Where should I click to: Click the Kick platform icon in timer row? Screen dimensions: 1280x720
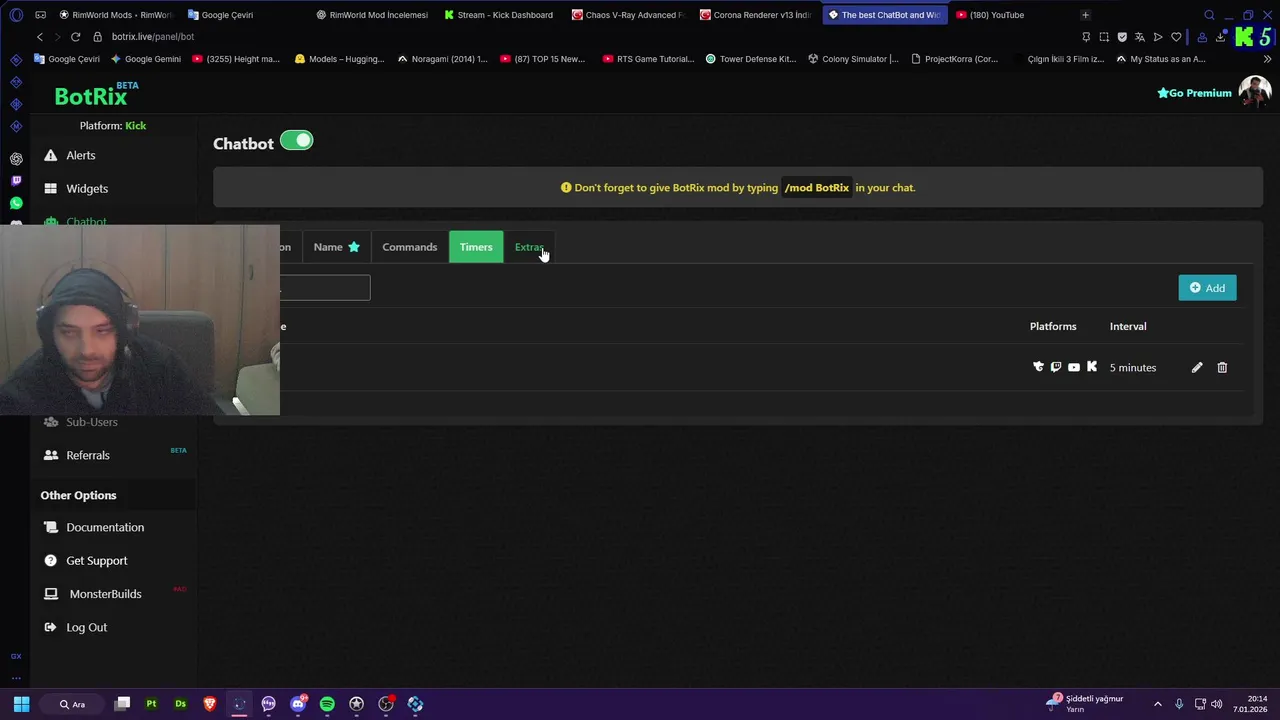[x=1092, y=367]
